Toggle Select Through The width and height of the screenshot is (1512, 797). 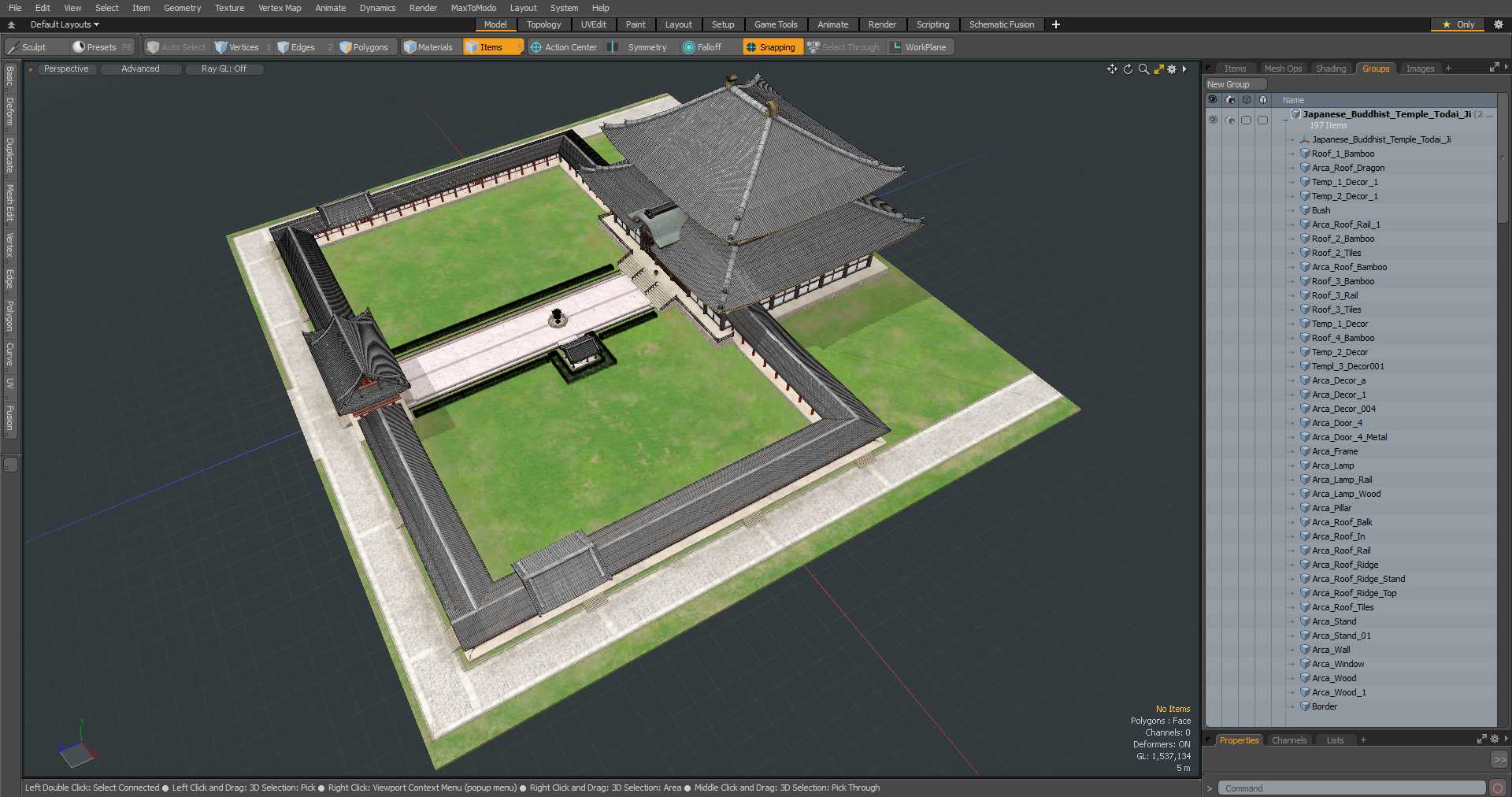click(843, 47)
